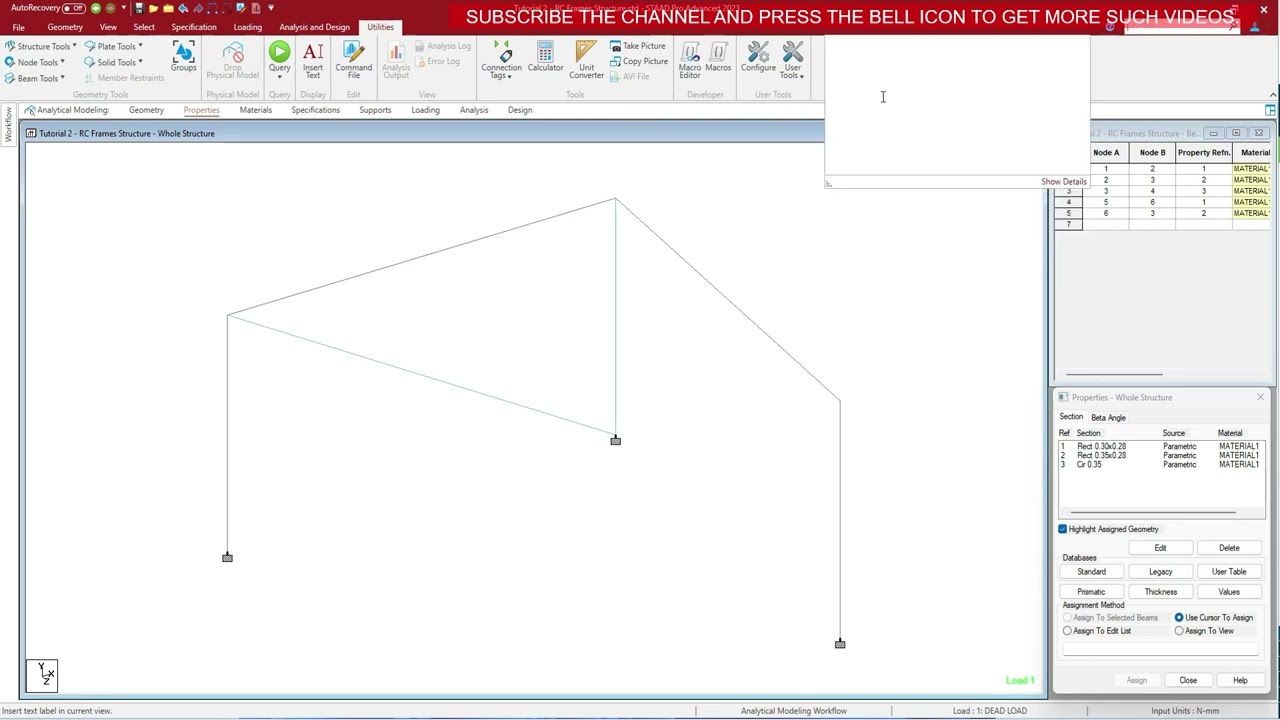Click the Prismatic button
1280x720 pixels.
1091,592
